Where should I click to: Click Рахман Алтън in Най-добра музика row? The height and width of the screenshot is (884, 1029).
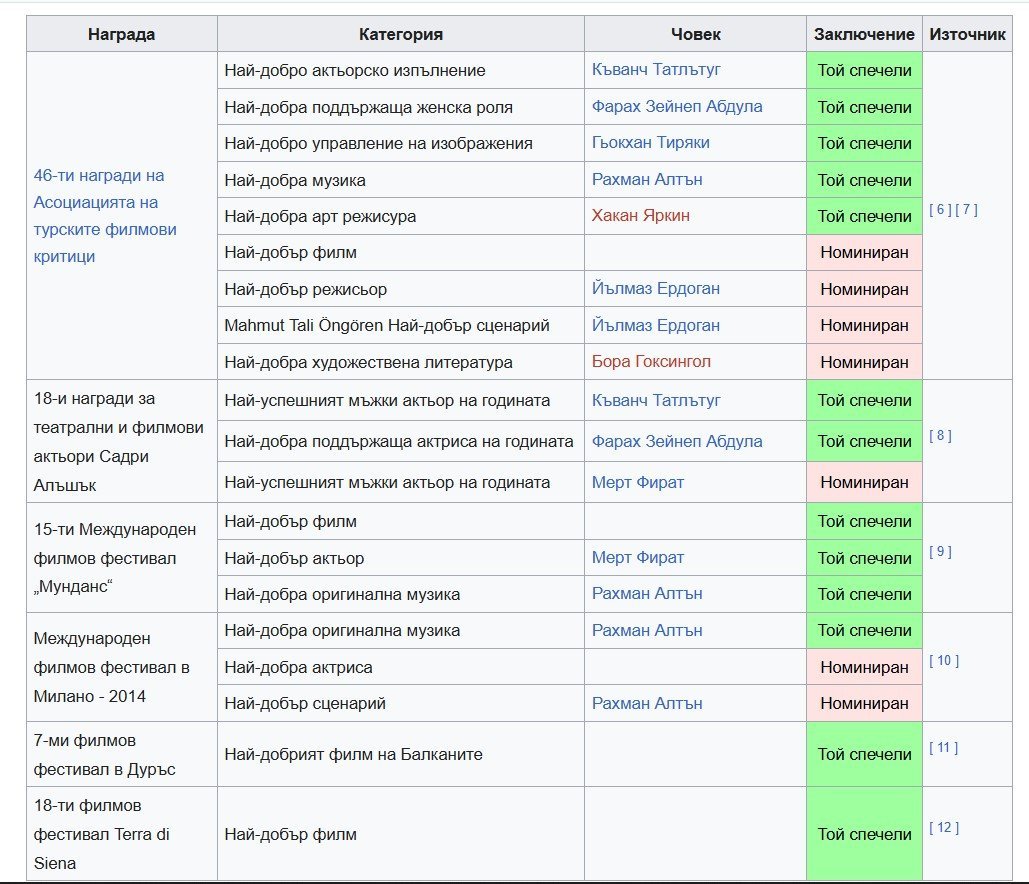[647, 180]
